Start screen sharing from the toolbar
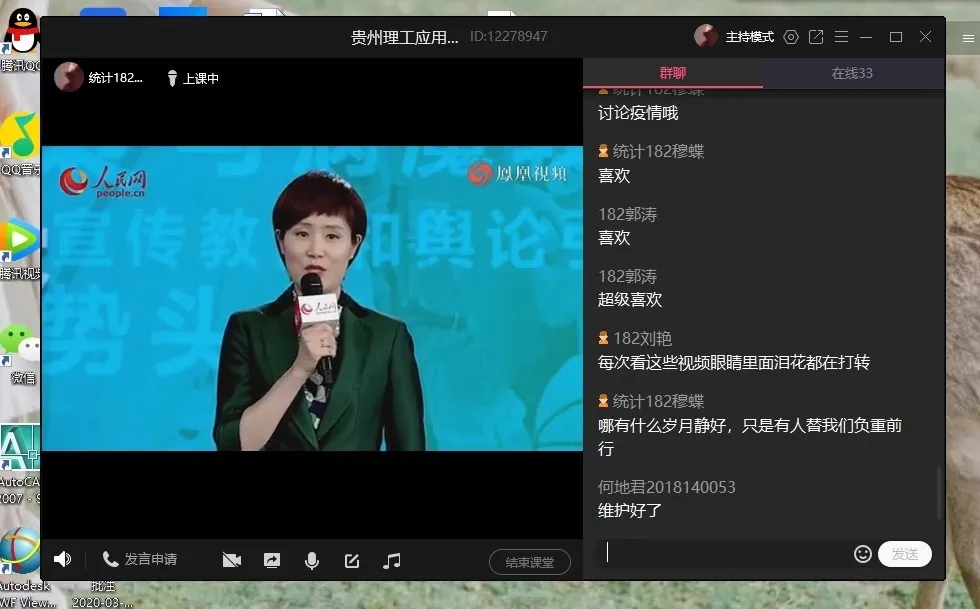Image resolution: width=980 pixels, height=609 pixels. 272,561
